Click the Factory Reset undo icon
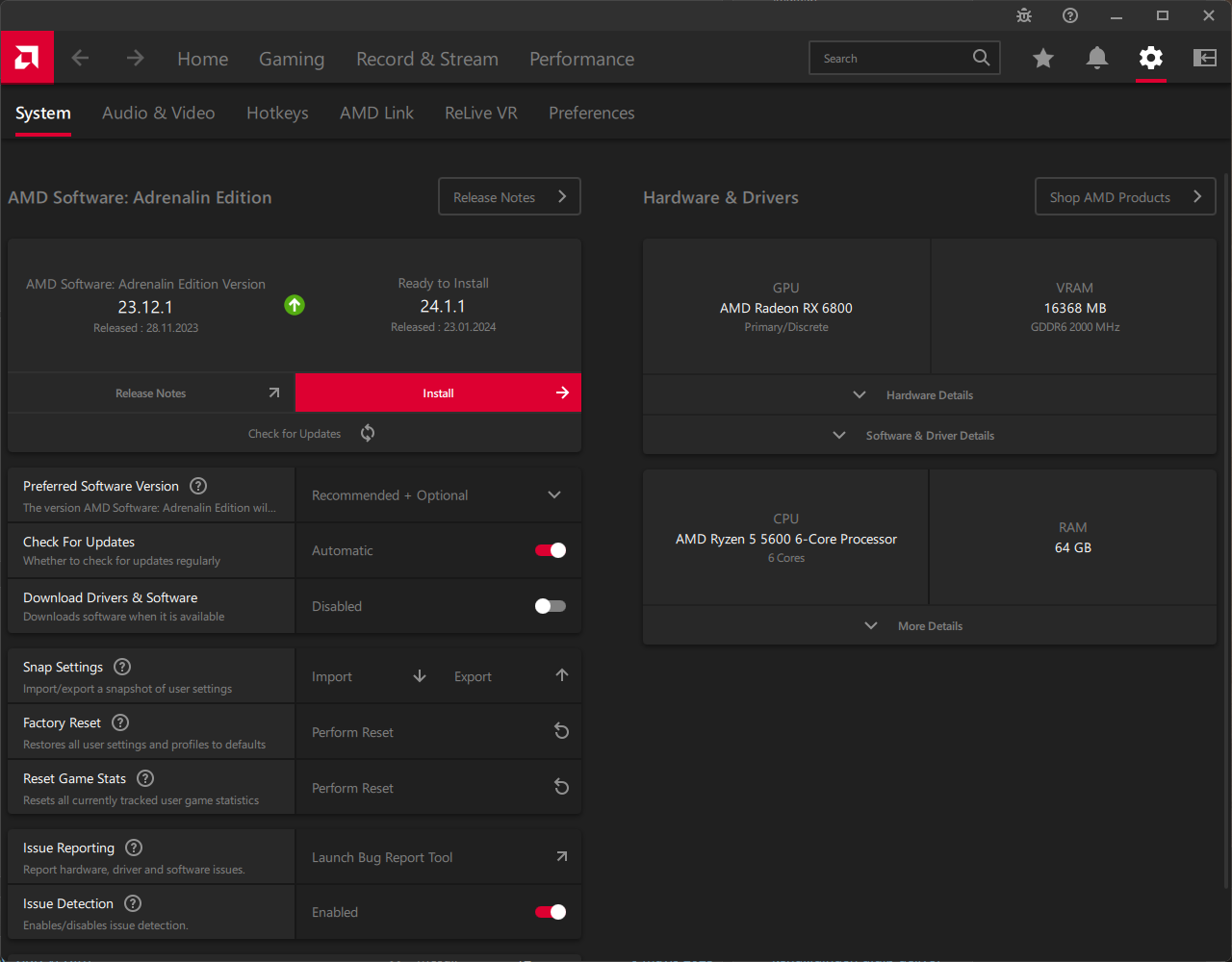The width and height of the screenshot is (1232, 962). click(x=562, y=731)
